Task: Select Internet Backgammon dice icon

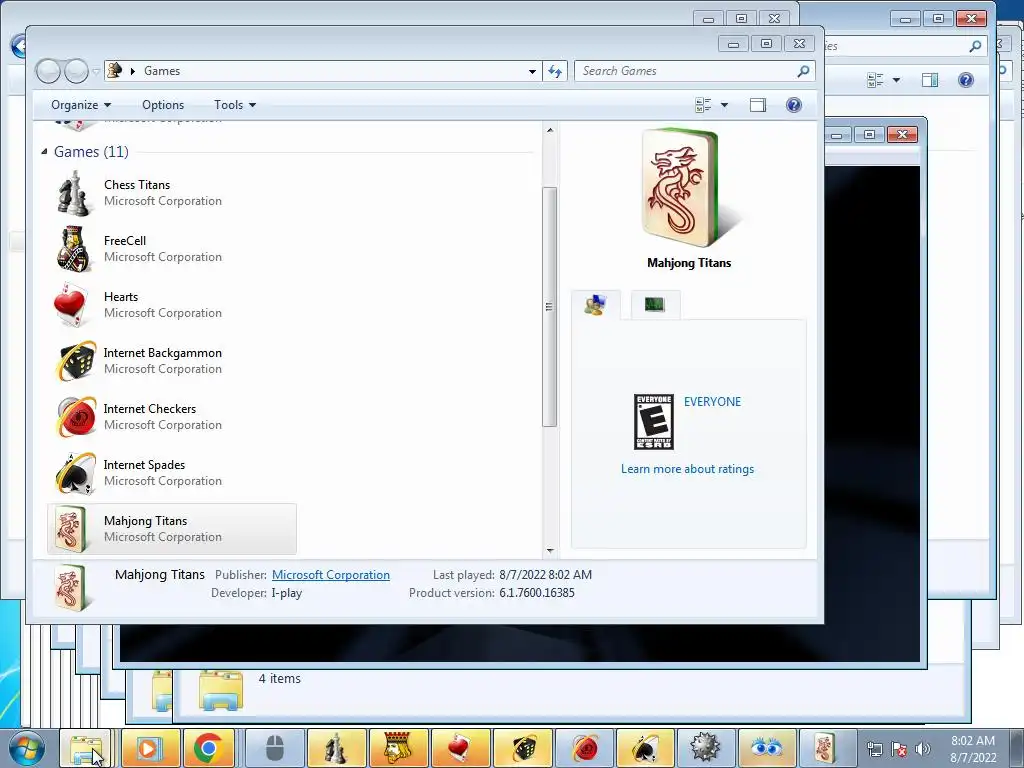Action: pyautogui.click(x=76, y=361)
